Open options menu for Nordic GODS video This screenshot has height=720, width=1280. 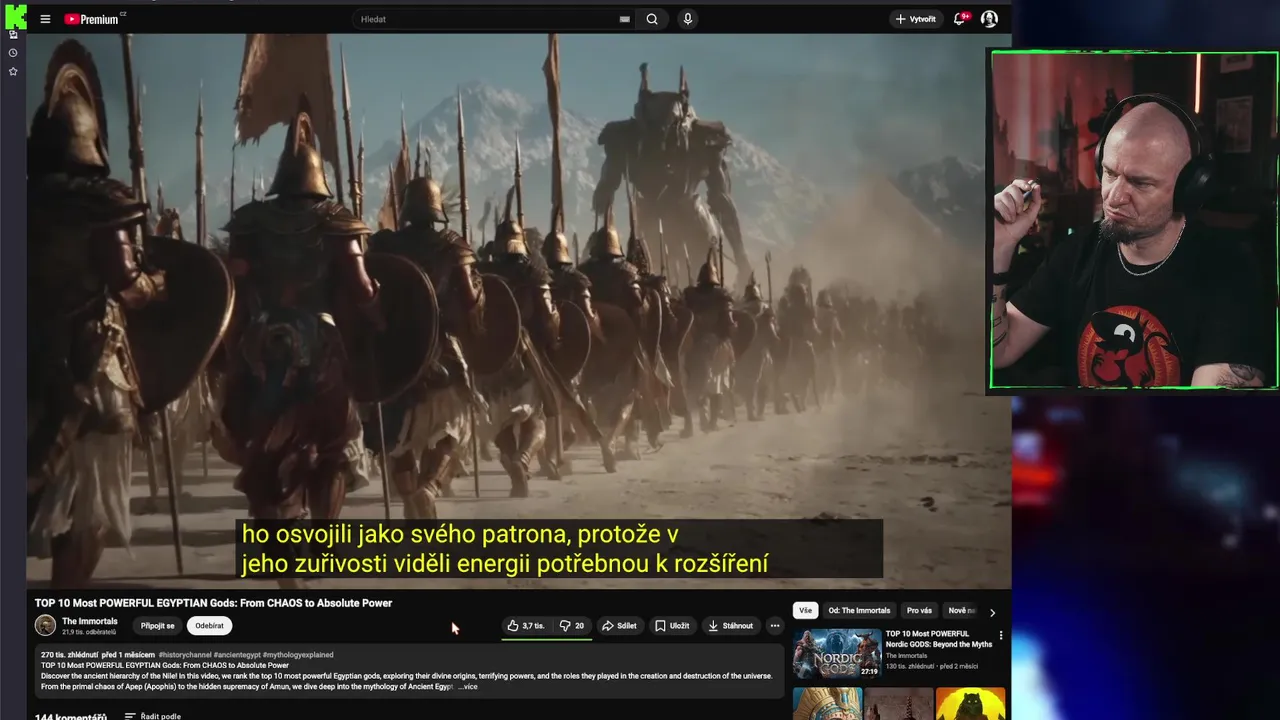pyautogui.click(x=1001, y=635)
